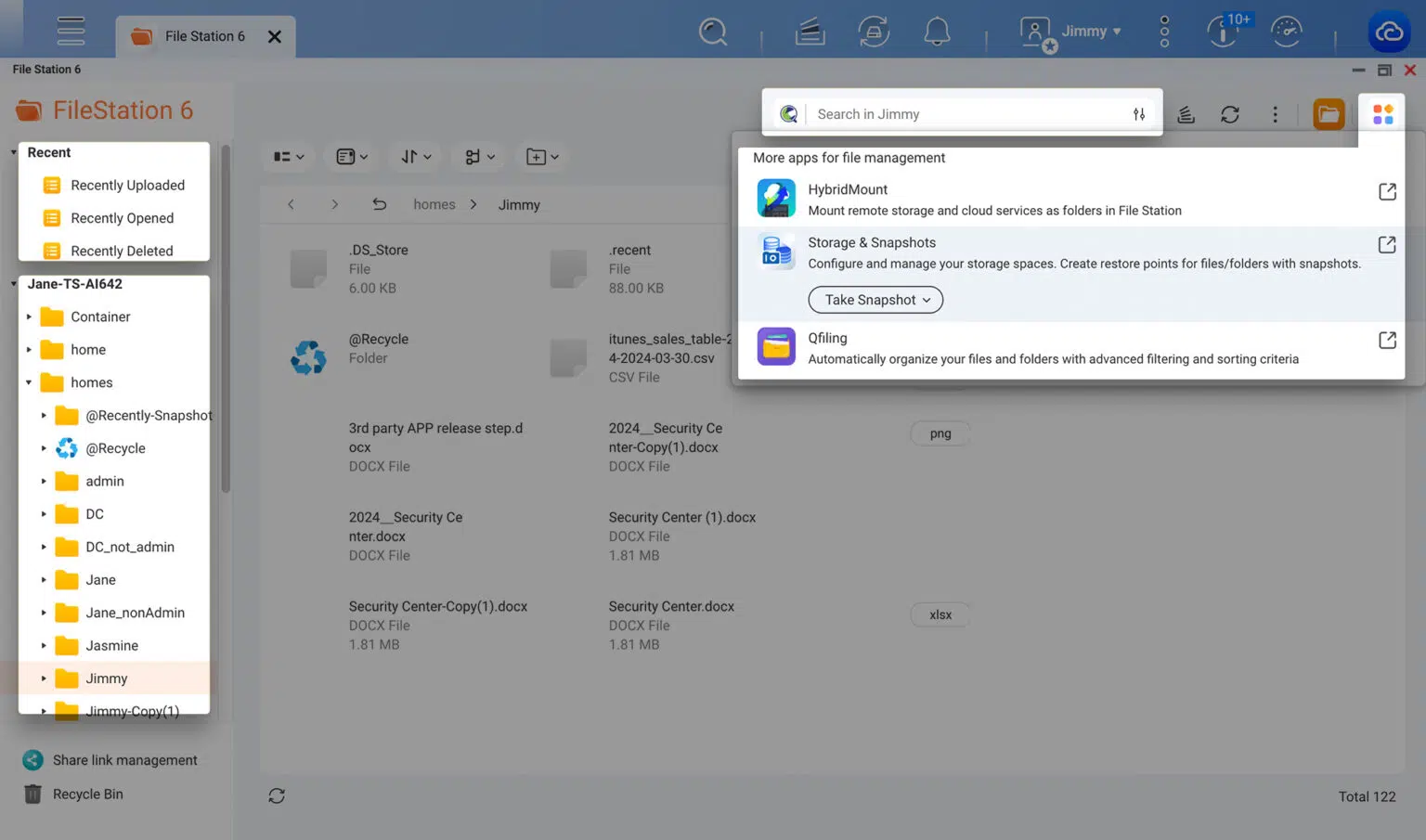
Task: Click the refresh icon in toolbar
Action: coord(1230,114)
